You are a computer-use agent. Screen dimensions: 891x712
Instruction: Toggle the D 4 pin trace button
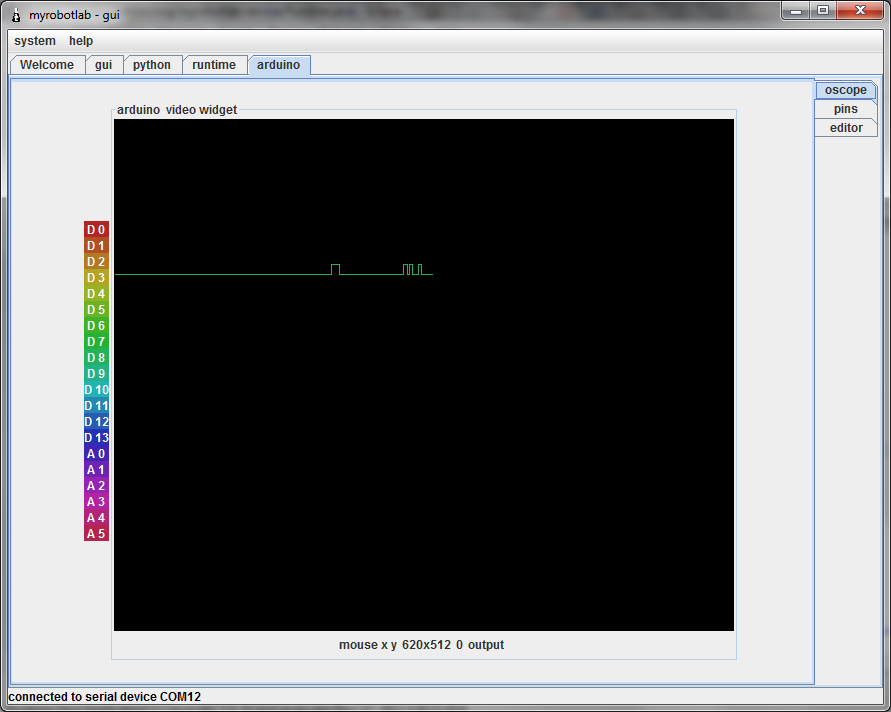click(x=96, y=294)
